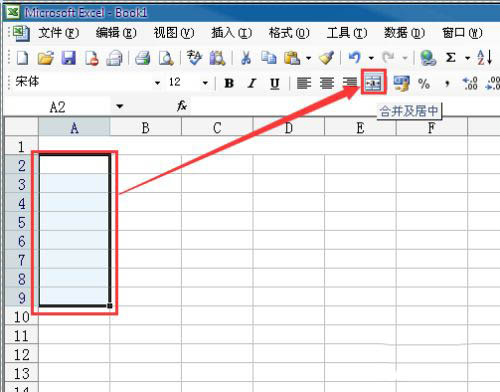Open the 宋体 font name dropdown
Viewport: 500px width, 392px height.
158,83
